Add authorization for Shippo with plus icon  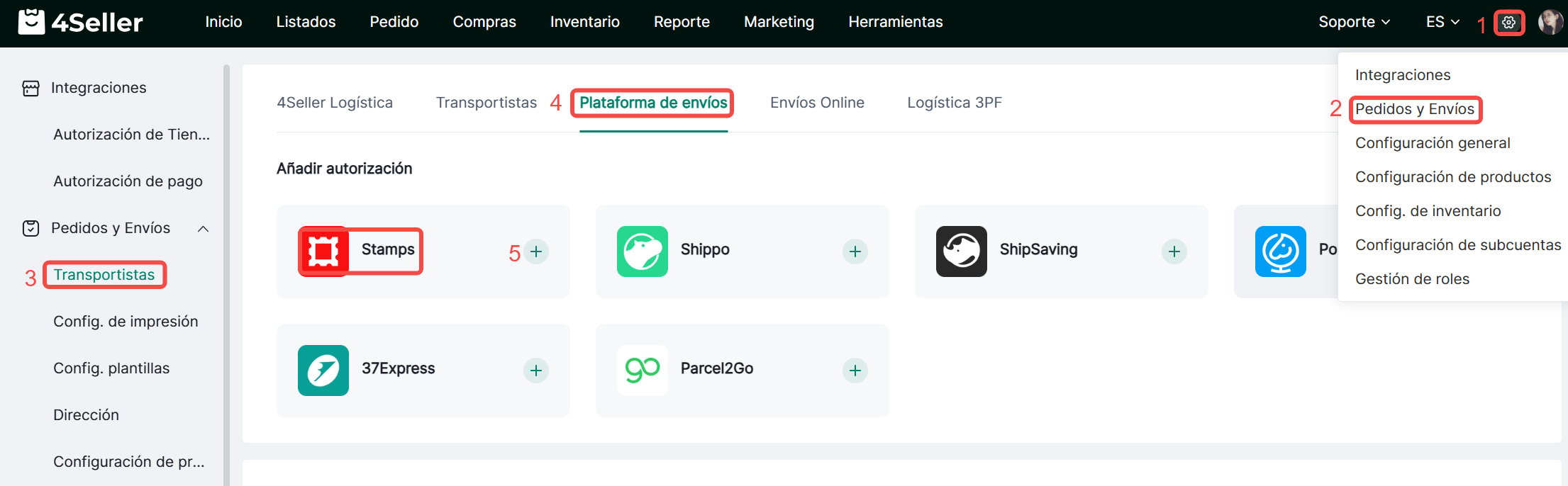[855, 252]
